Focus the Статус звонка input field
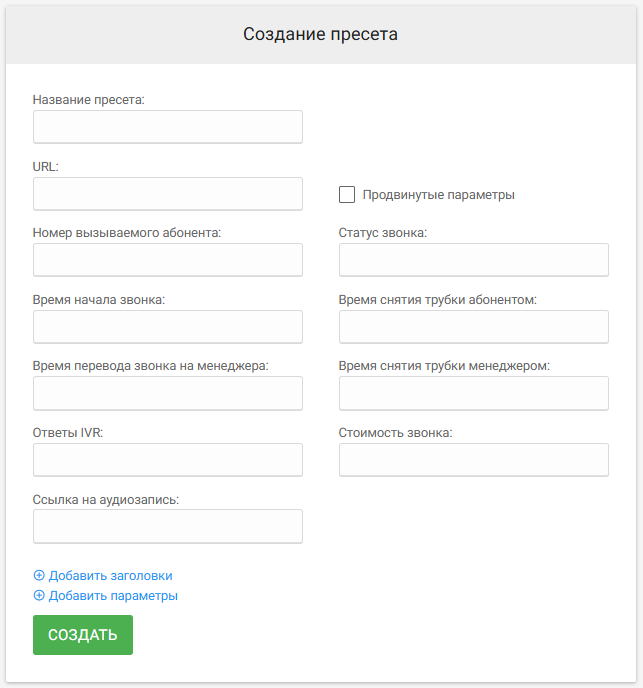643x688 pixels. pyautogui.click(x=474, y=260)
